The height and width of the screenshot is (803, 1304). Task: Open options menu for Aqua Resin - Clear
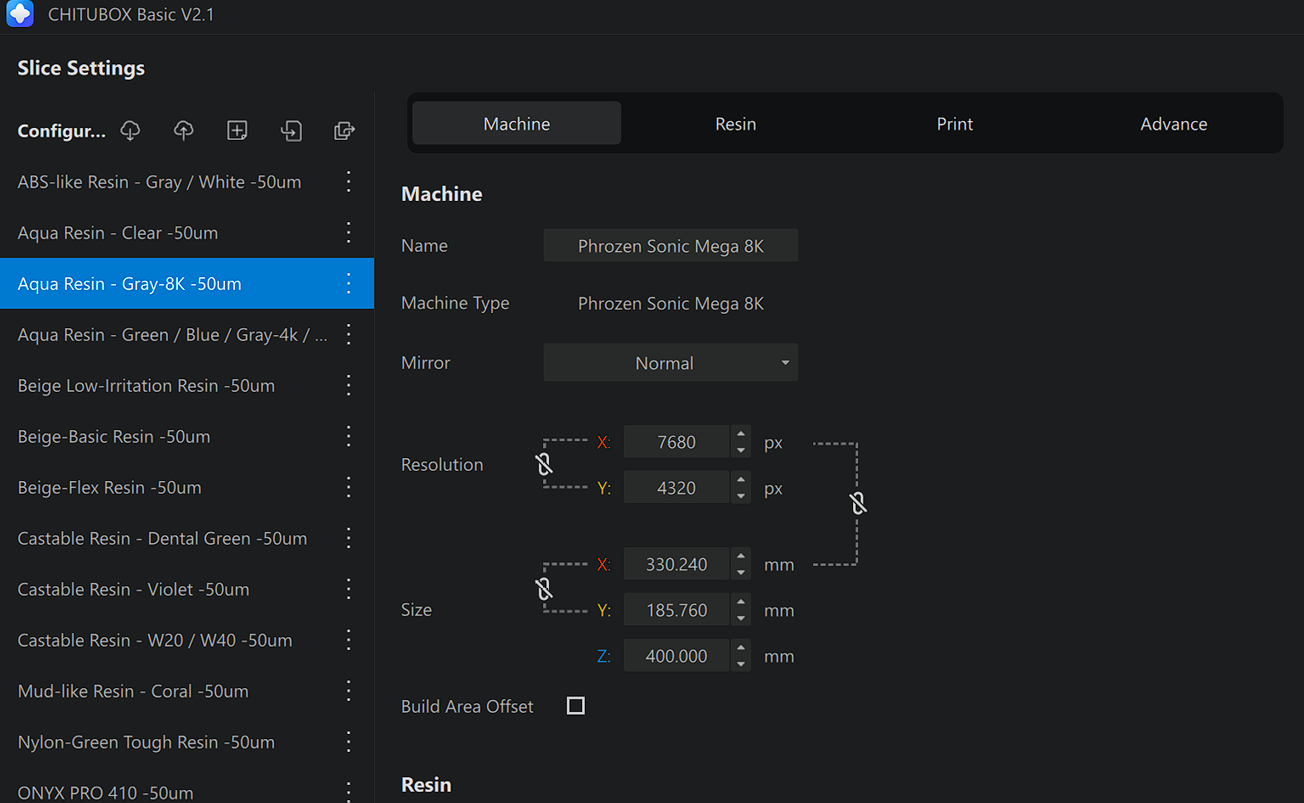pyautogui.click(x=348, y=233)
